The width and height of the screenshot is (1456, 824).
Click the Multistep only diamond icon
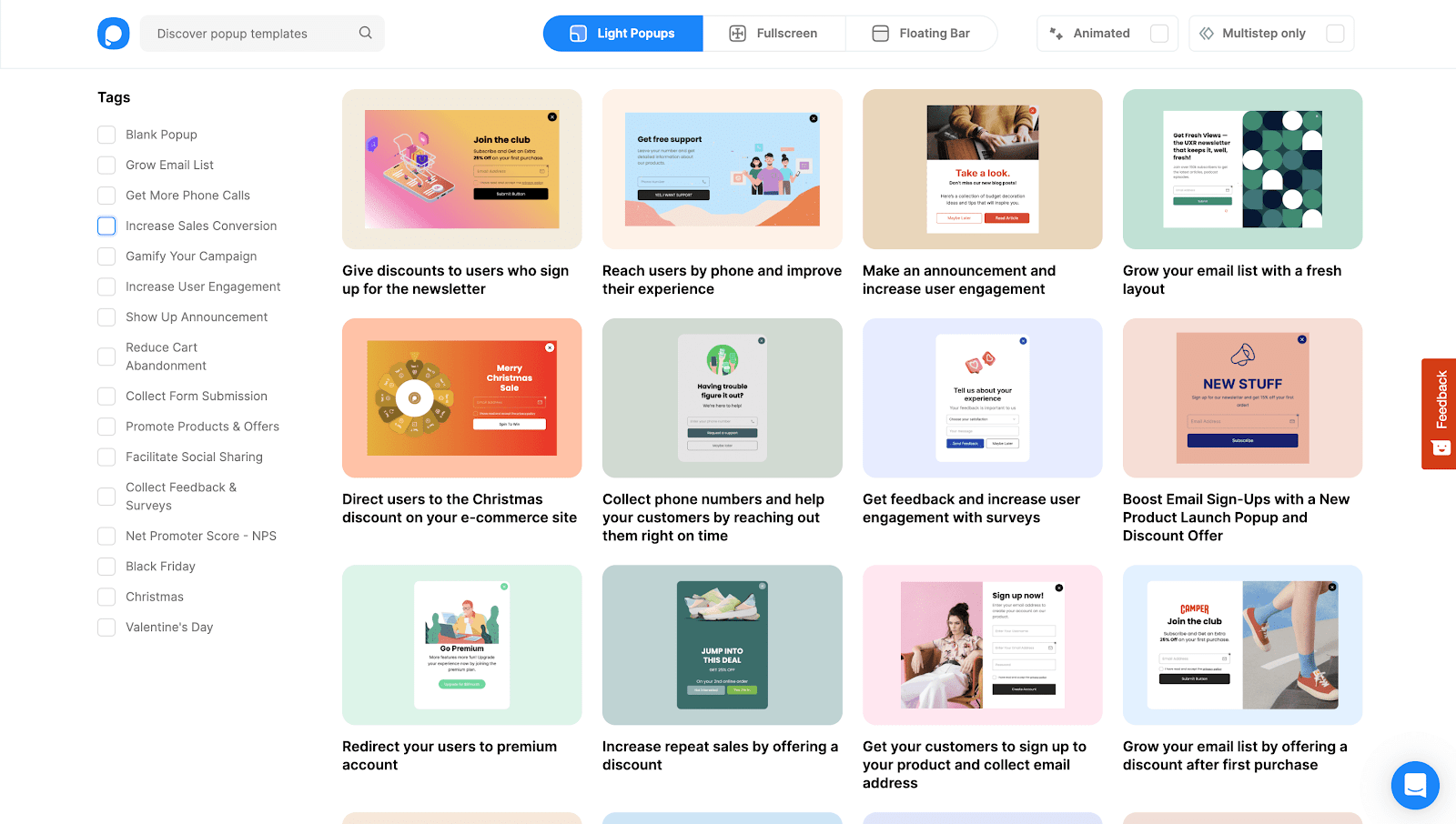[x=1207, y=34]
